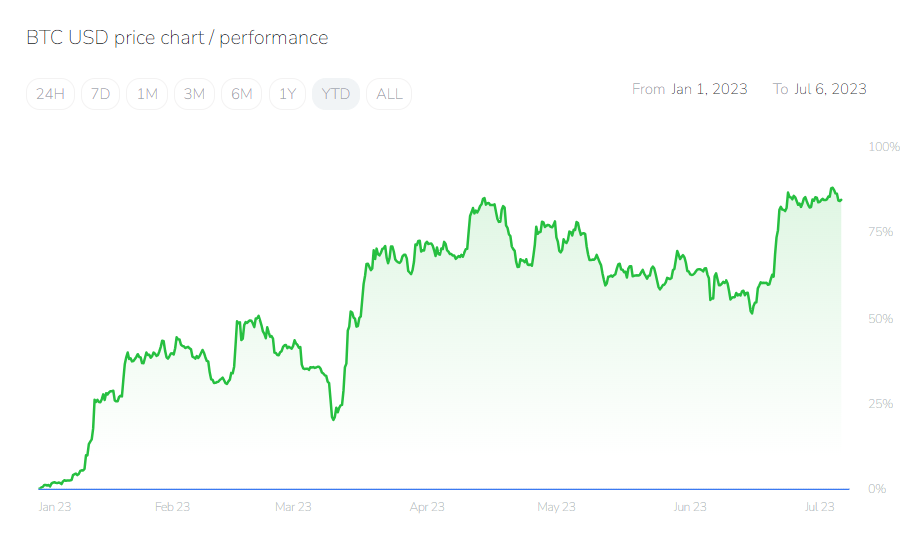This screenshot has height=558, width=923.
Task: Click the 100% y-axis label
Action: (x=884, y=147)
